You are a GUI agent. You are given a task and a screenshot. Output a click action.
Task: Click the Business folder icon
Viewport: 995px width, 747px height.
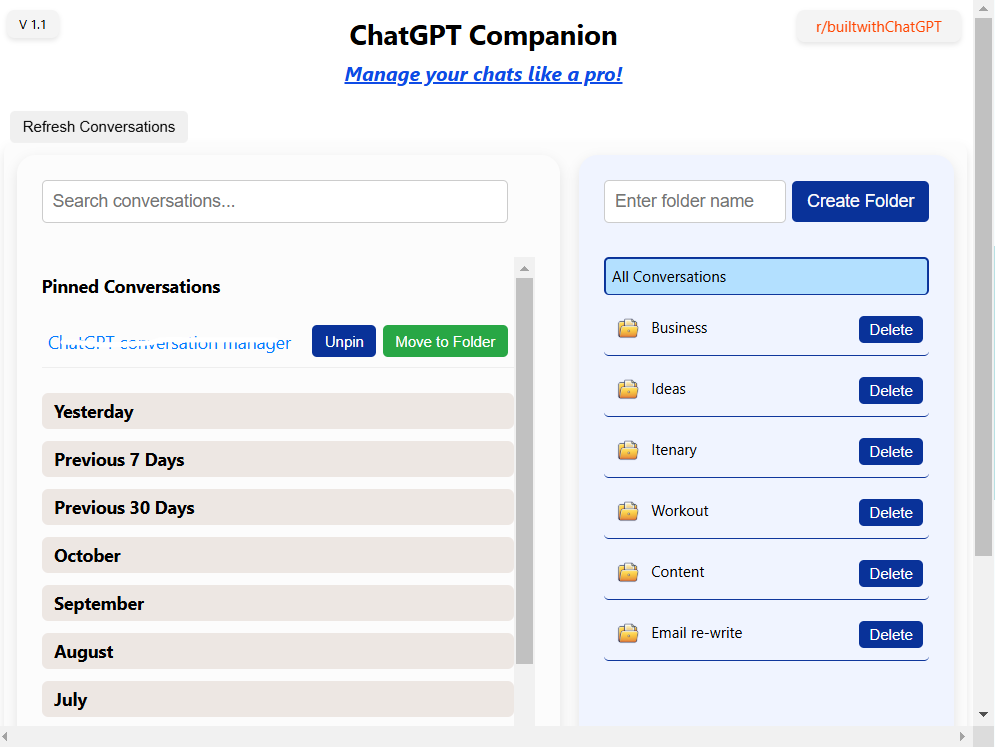click(628, 328)
